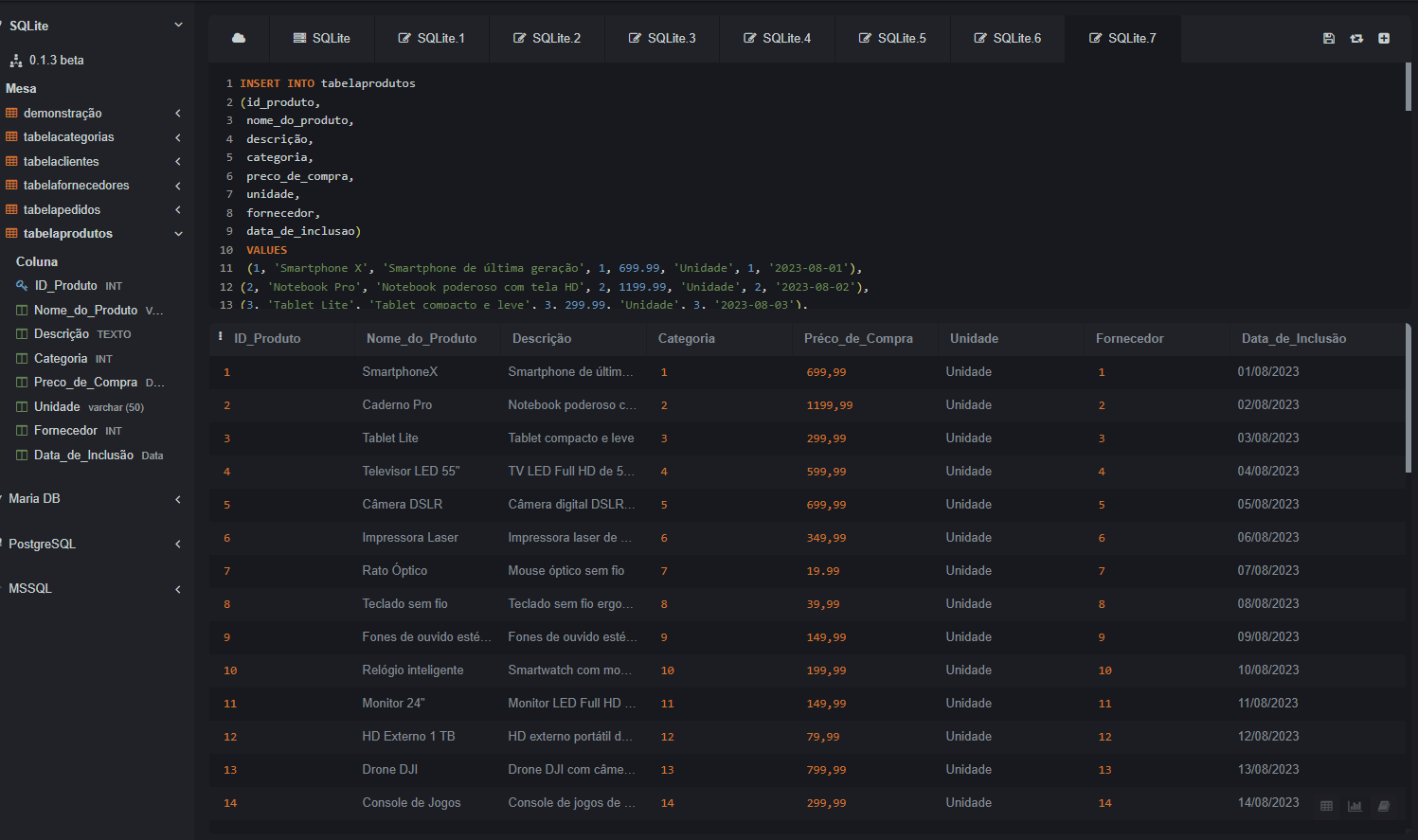The image size is (1418, 840).
Task: Sort by Categoria column header
Action: pos(687,338)
